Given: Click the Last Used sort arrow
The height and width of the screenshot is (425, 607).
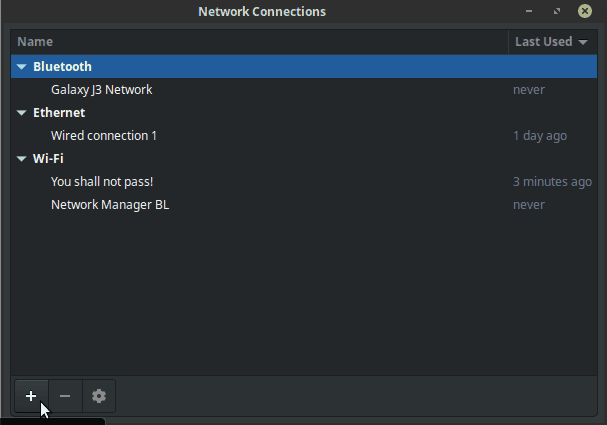Looking at the screenshot, I should point(582,42).
